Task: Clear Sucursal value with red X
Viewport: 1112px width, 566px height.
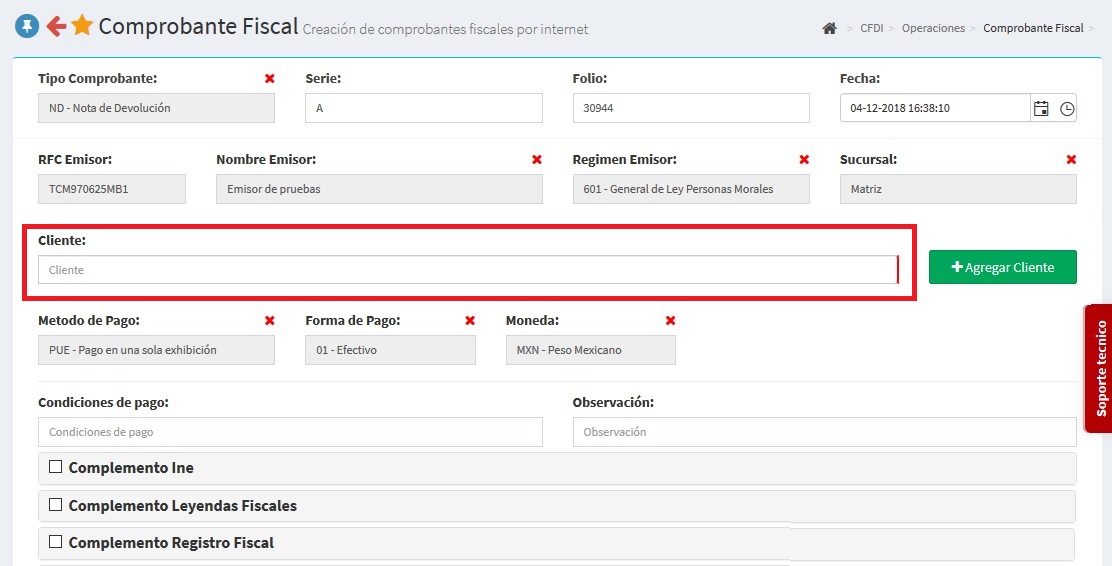Action: (x=1071, y=160)
